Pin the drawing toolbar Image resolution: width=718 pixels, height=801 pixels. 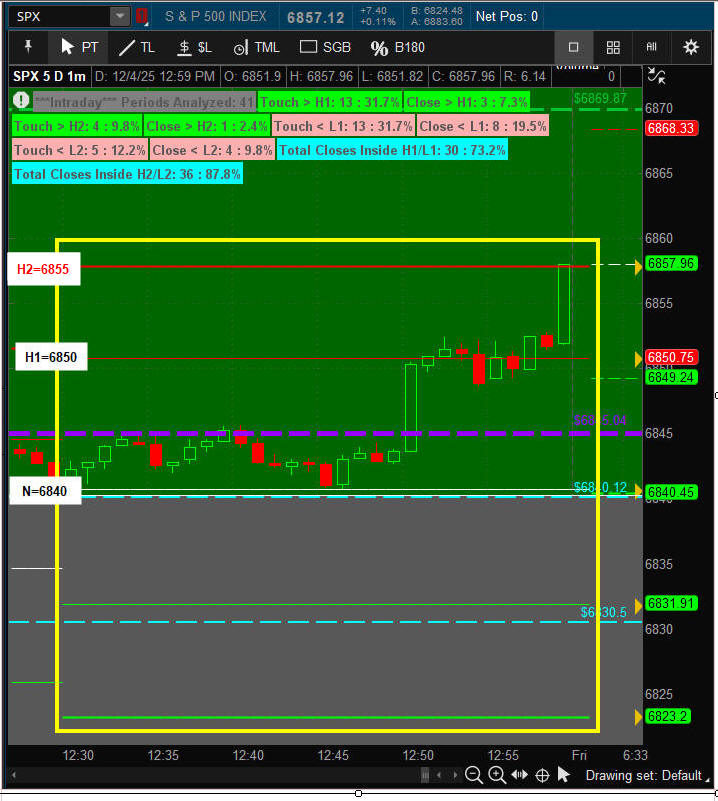point(29,47)
